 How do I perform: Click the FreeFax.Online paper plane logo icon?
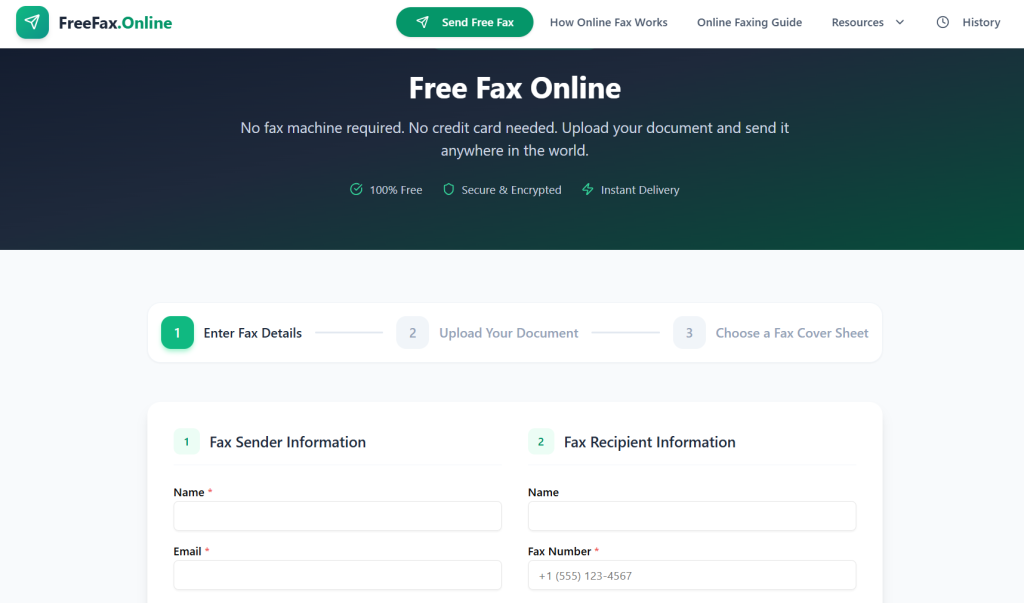[x=31, y=21]
